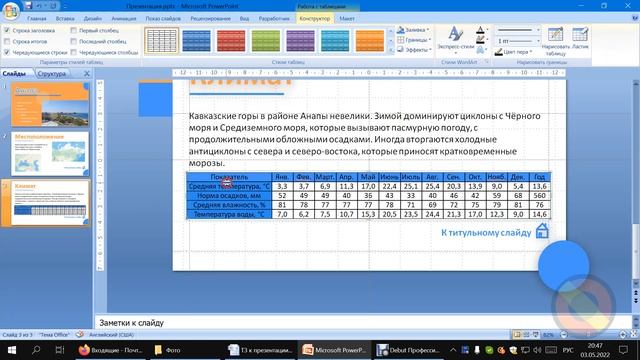Fit the slide to the window
This screenshot has width=640, height=360.
(x=634, y=335)
